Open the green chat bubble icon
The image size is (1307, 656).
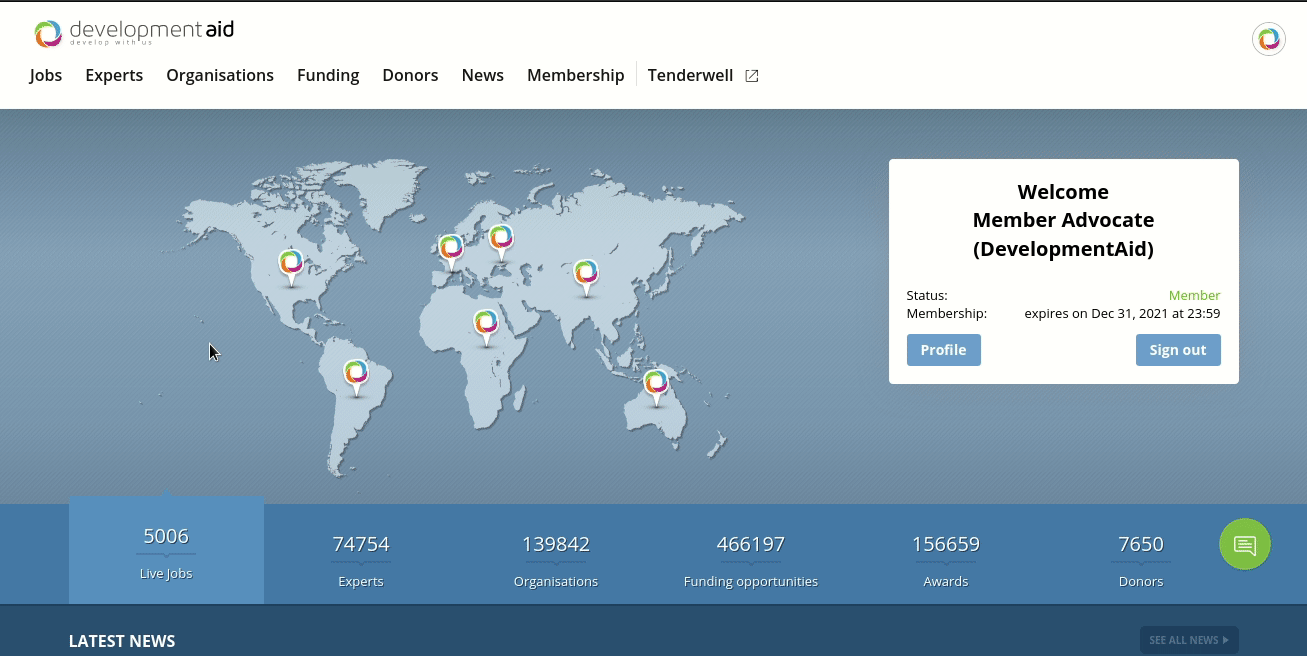(1245, 545)
